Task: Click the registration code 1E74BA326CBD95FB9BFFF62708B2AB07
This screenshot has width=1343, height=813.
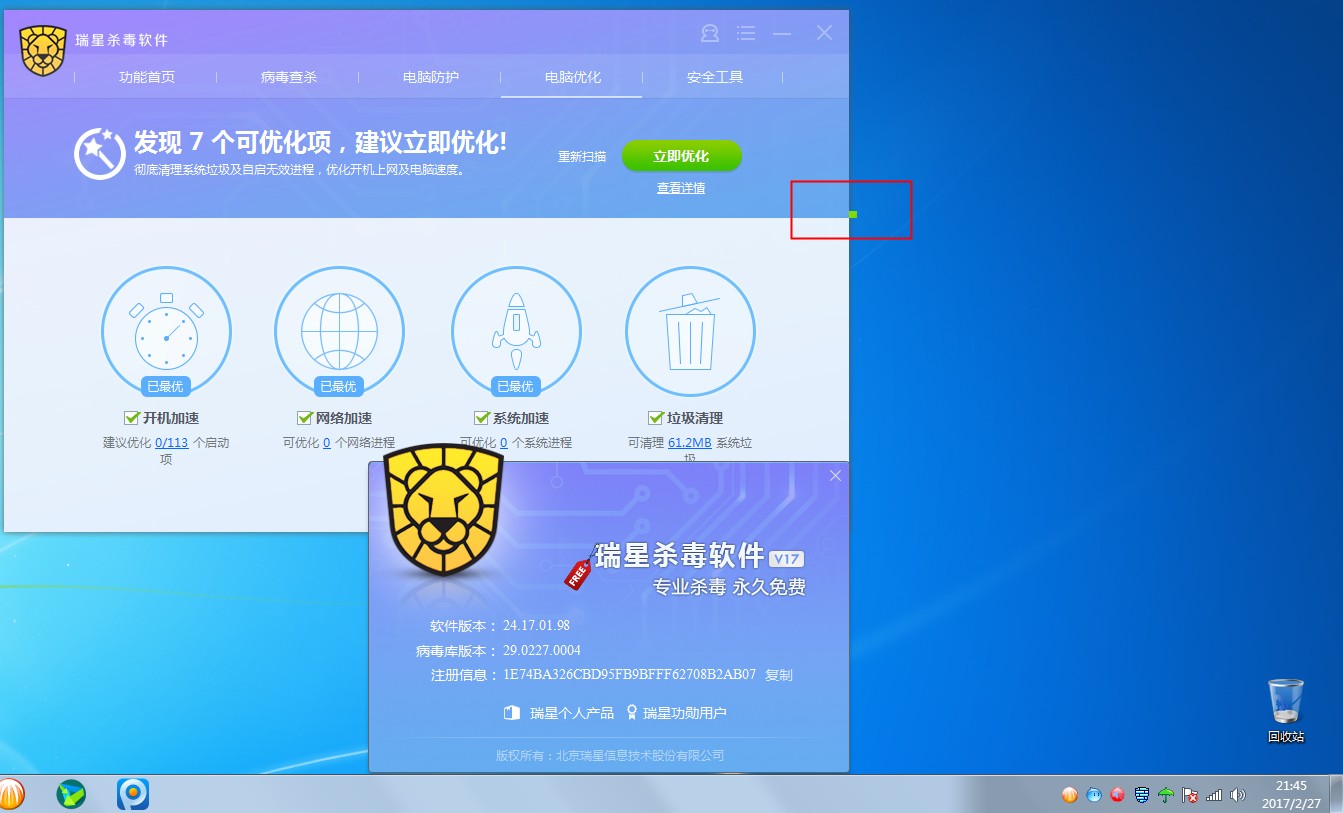Action: (630, 675)
